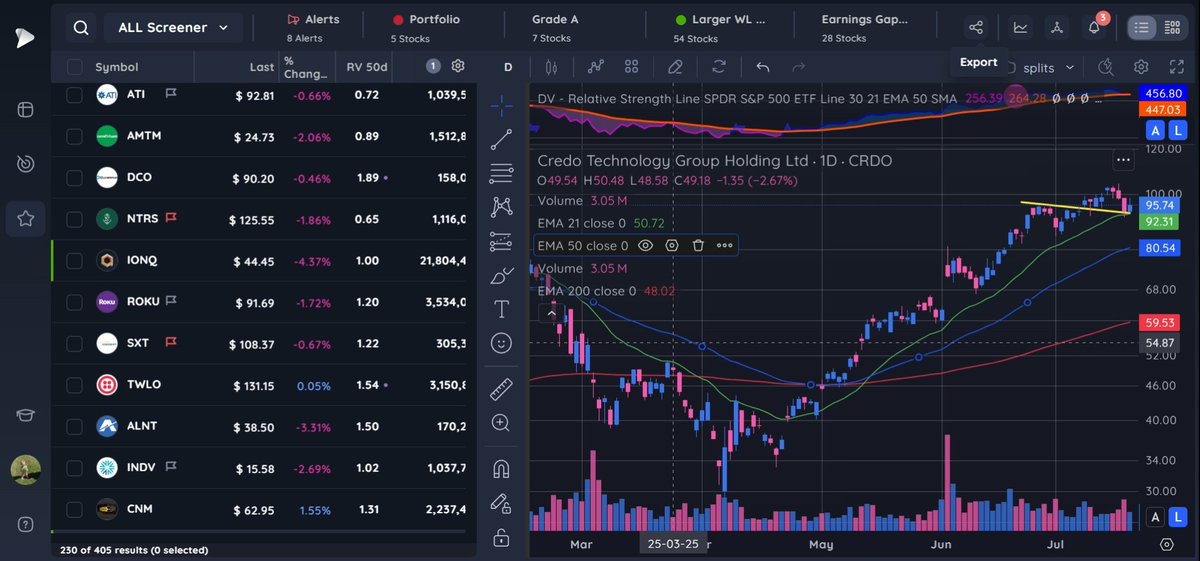Click the pencil edit icon in chart toolbar
The width and height of the screenshot is (1200, 561).
675,67
